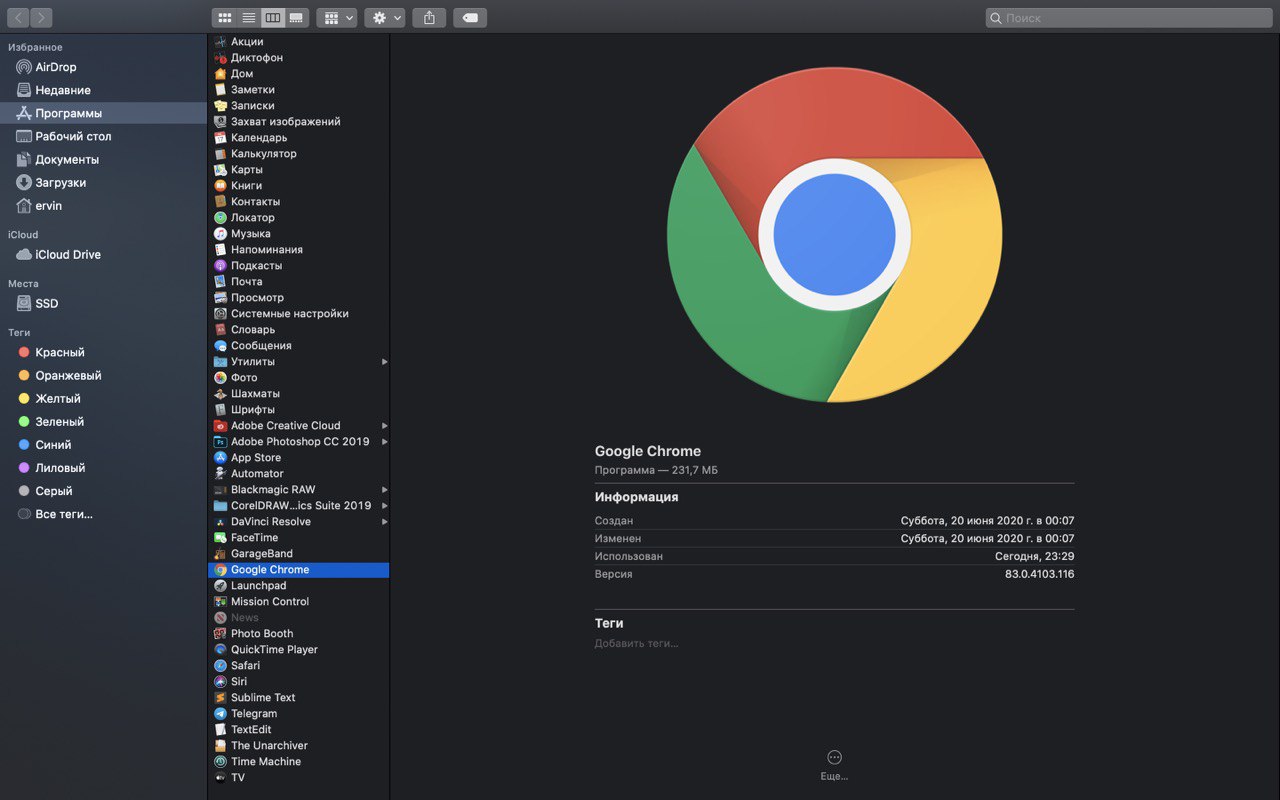
Task: Click into the Поиск search field
Action: [x=1129, y=17]
